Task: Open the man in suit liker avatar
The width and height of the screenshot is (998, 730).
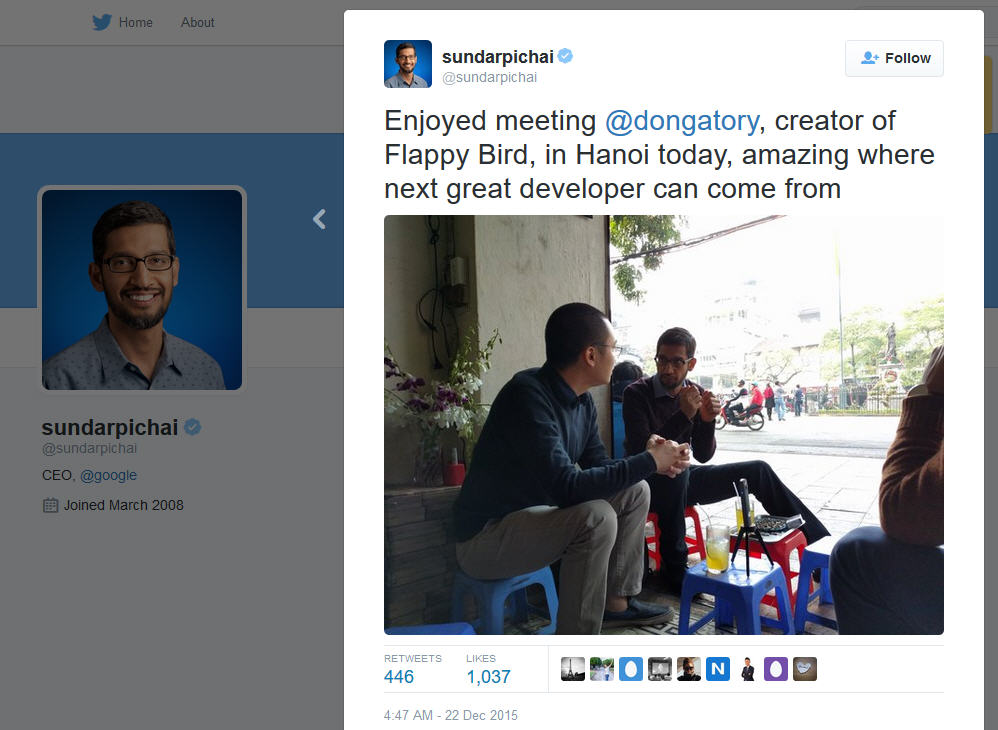Action: [x=747, y=669]
